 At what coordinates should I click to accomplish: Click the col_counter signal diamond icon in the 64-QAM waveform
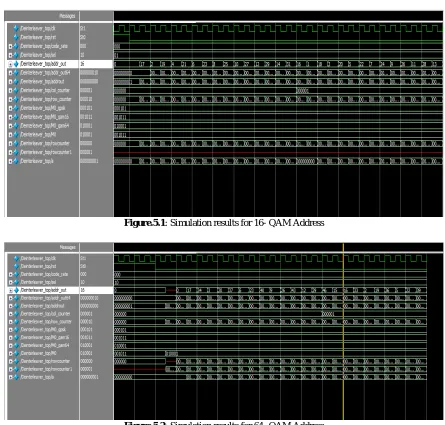tap(16, 314)
